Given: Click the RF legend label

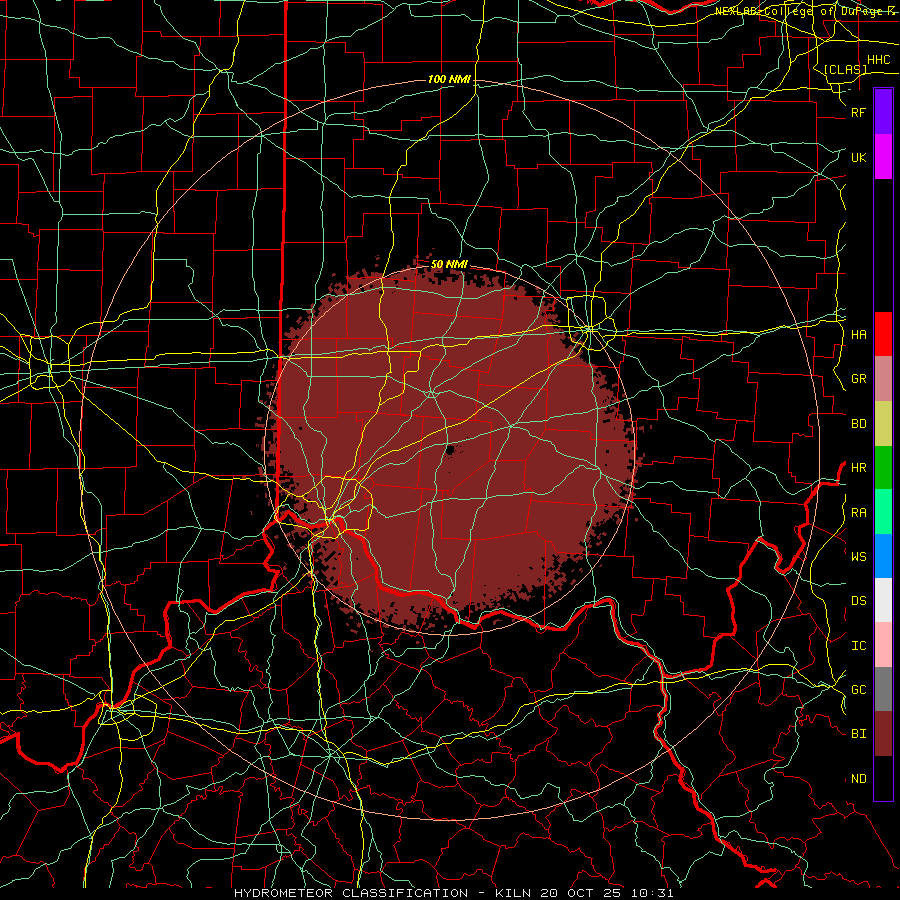Looking at the screenshot, I should 859,112.
